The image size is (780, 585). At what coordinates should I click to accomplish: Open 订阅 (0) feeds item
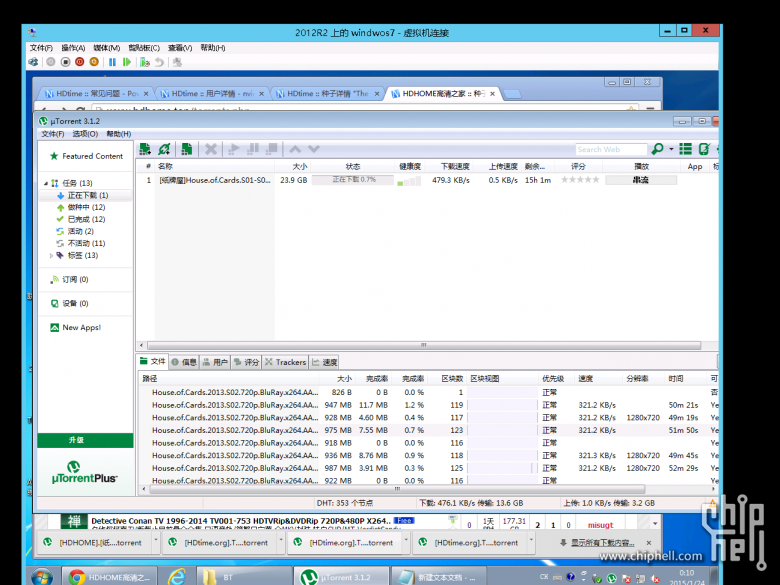click(70, 280)
